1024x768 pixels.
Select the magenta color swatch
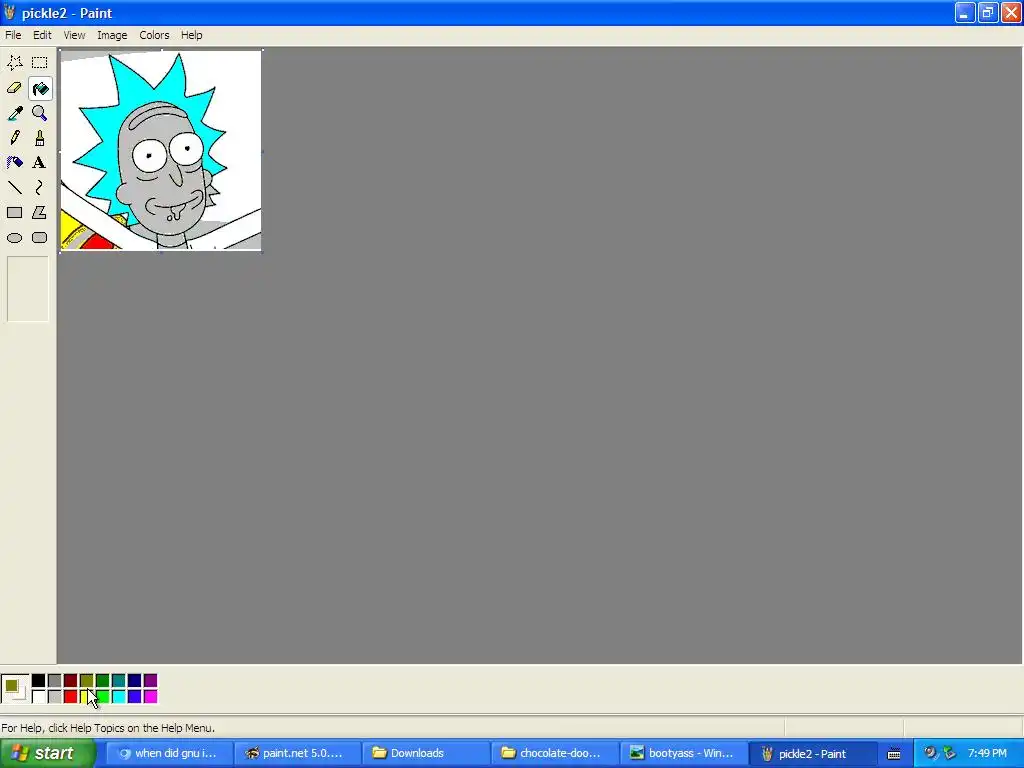[x=150, y=697]
